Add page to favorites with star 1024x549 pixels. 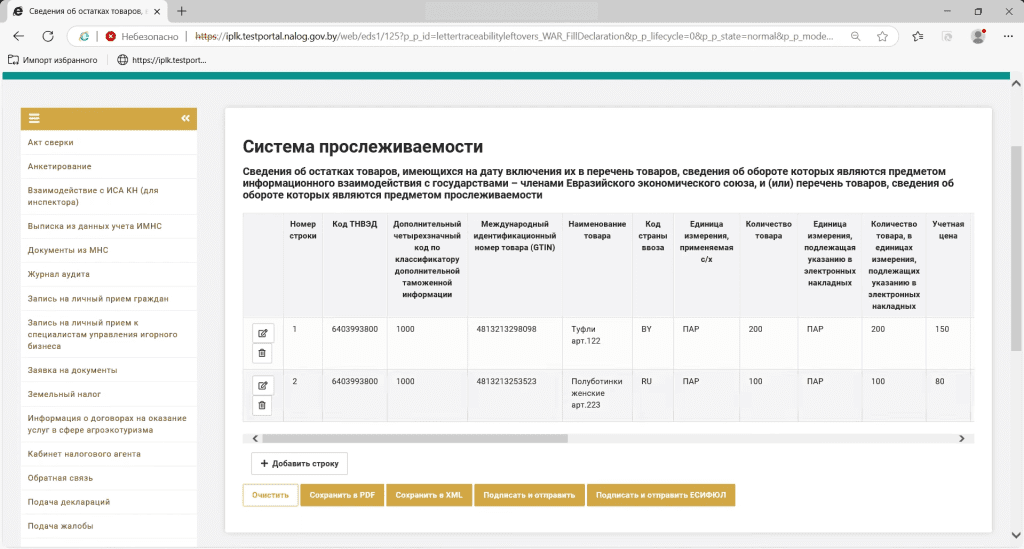pyautogui.click(x=882, y=37)
